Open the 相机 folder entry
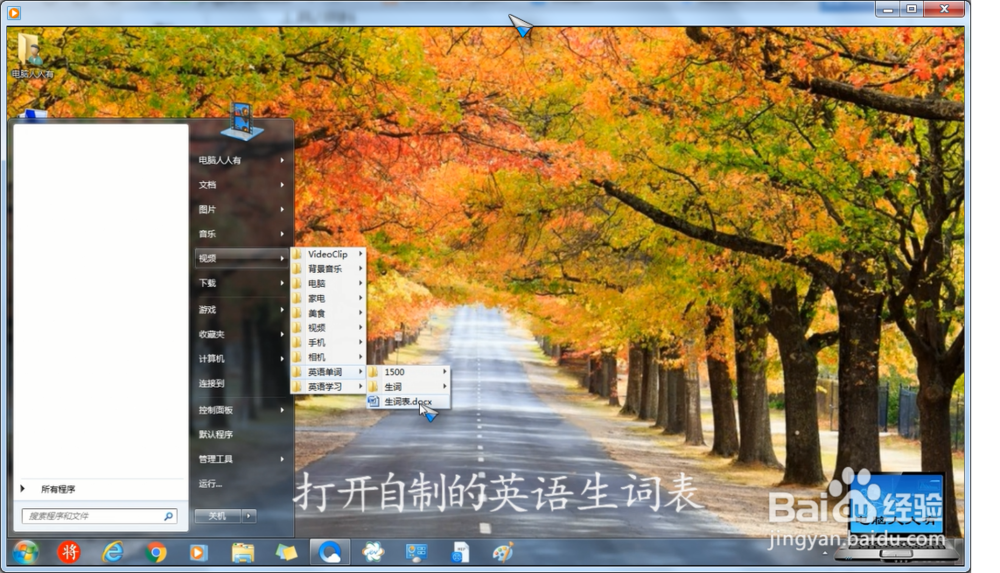The width and height of the screenshot is (1000, 573). point(328,357)
